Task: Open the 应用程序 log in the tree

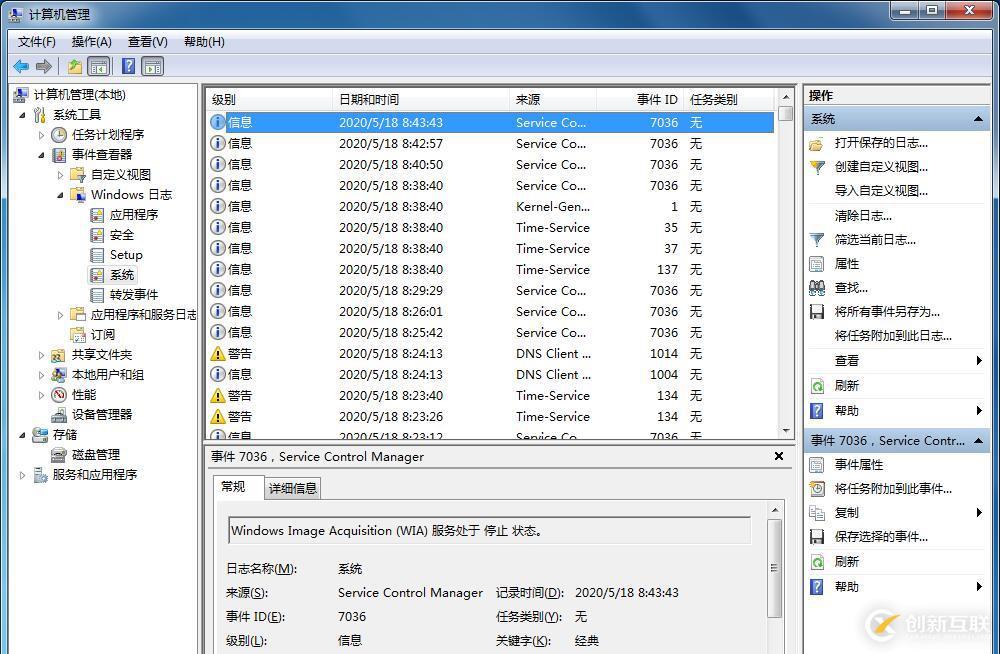Action: [x=133, y=214]
